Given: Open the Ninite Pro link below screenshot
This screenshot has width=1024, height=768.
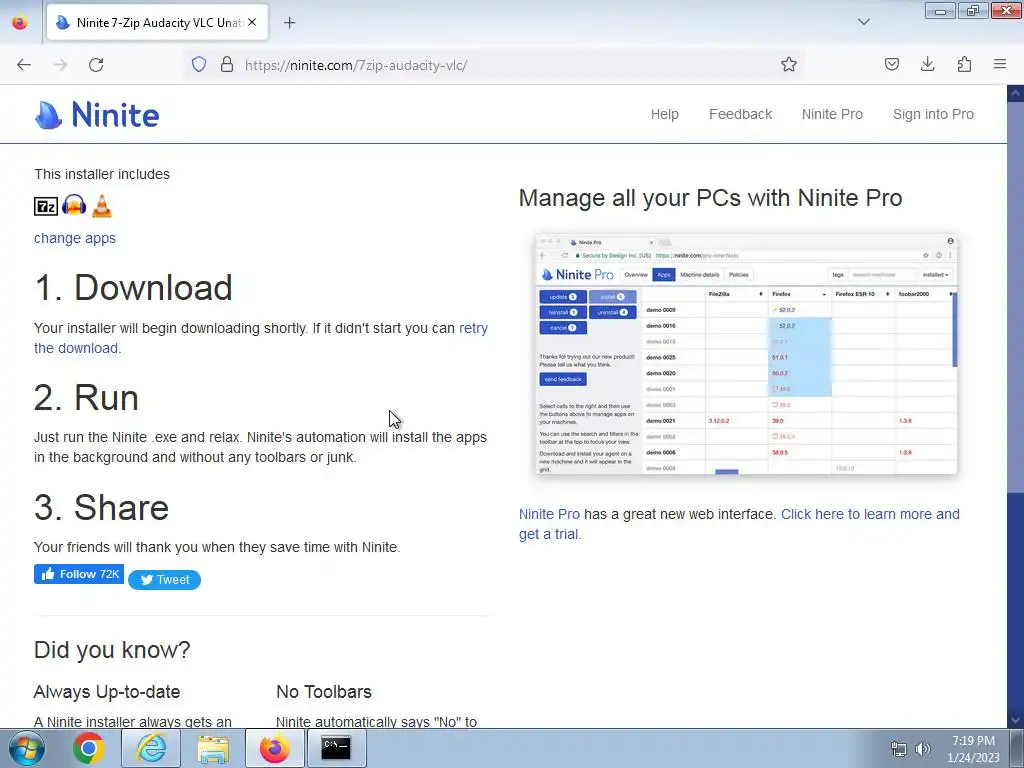Looking at the screenshot, I should pyautogui.click(x=549, y=514).
